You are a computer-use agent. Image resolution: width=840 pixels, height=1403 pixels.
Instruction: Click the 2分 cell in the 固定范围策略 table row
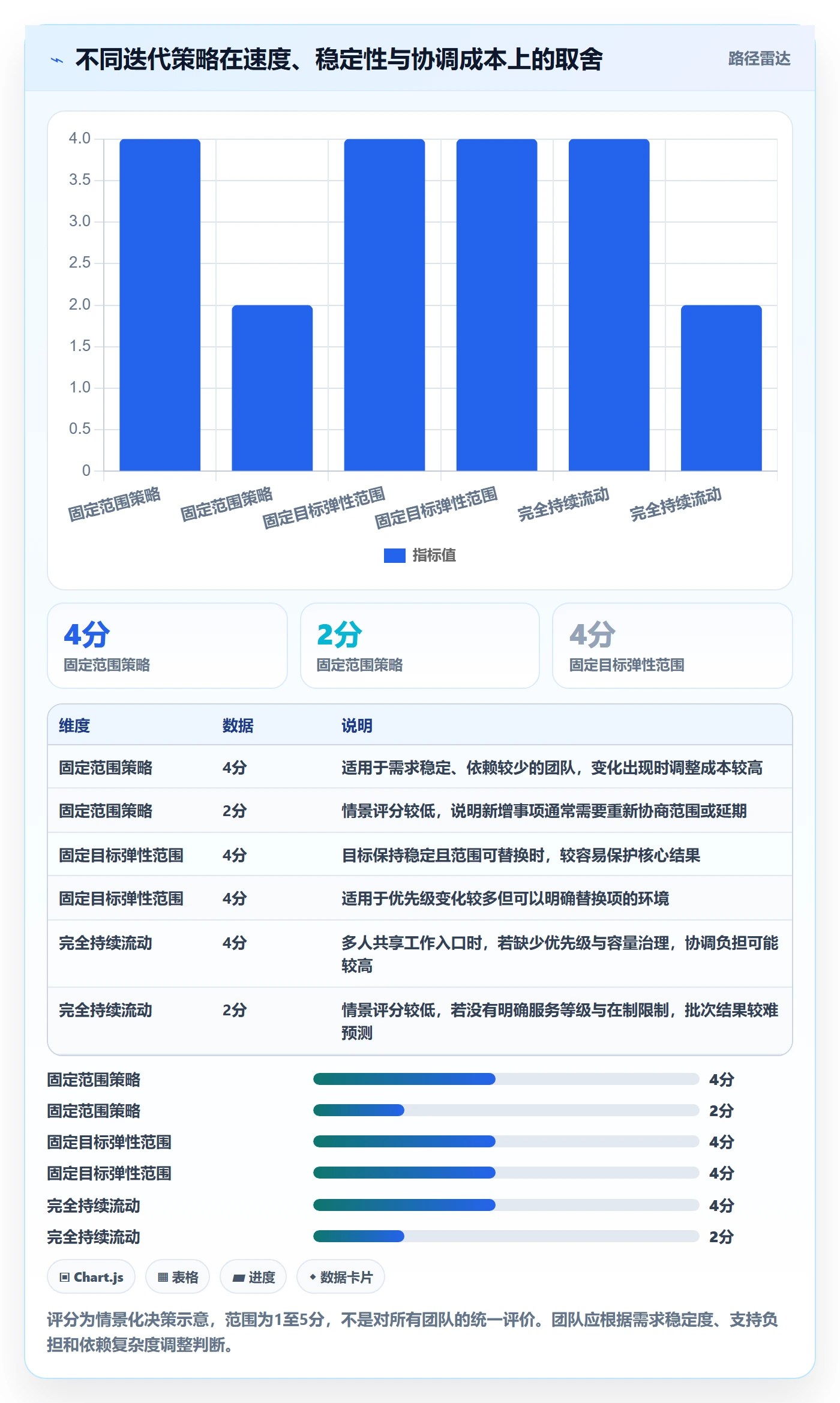(235, 811)
